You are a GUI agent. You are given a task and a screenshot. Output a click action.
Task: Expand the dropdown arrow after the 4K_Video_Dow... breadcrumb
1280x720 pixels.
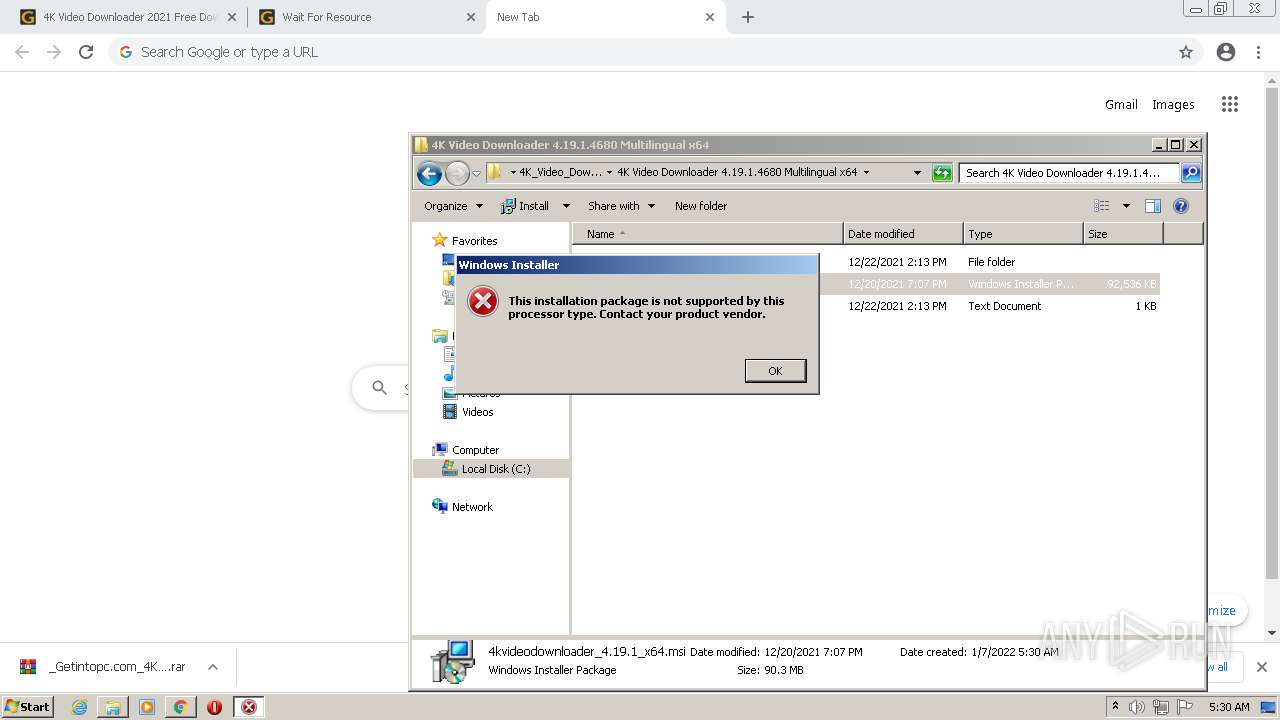609,172
